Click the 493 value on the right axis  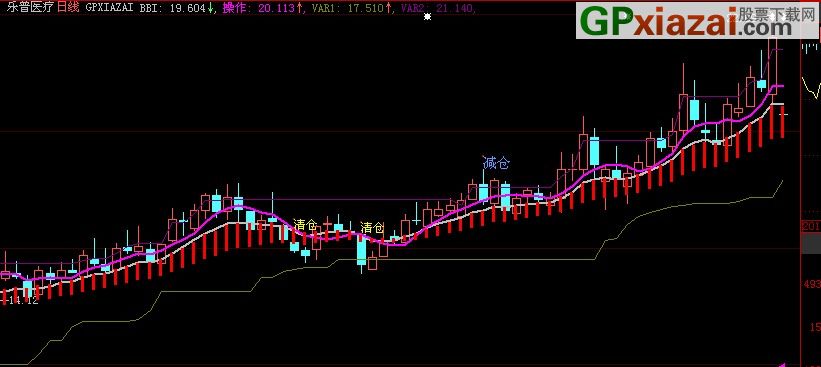(x=812, y=284)
